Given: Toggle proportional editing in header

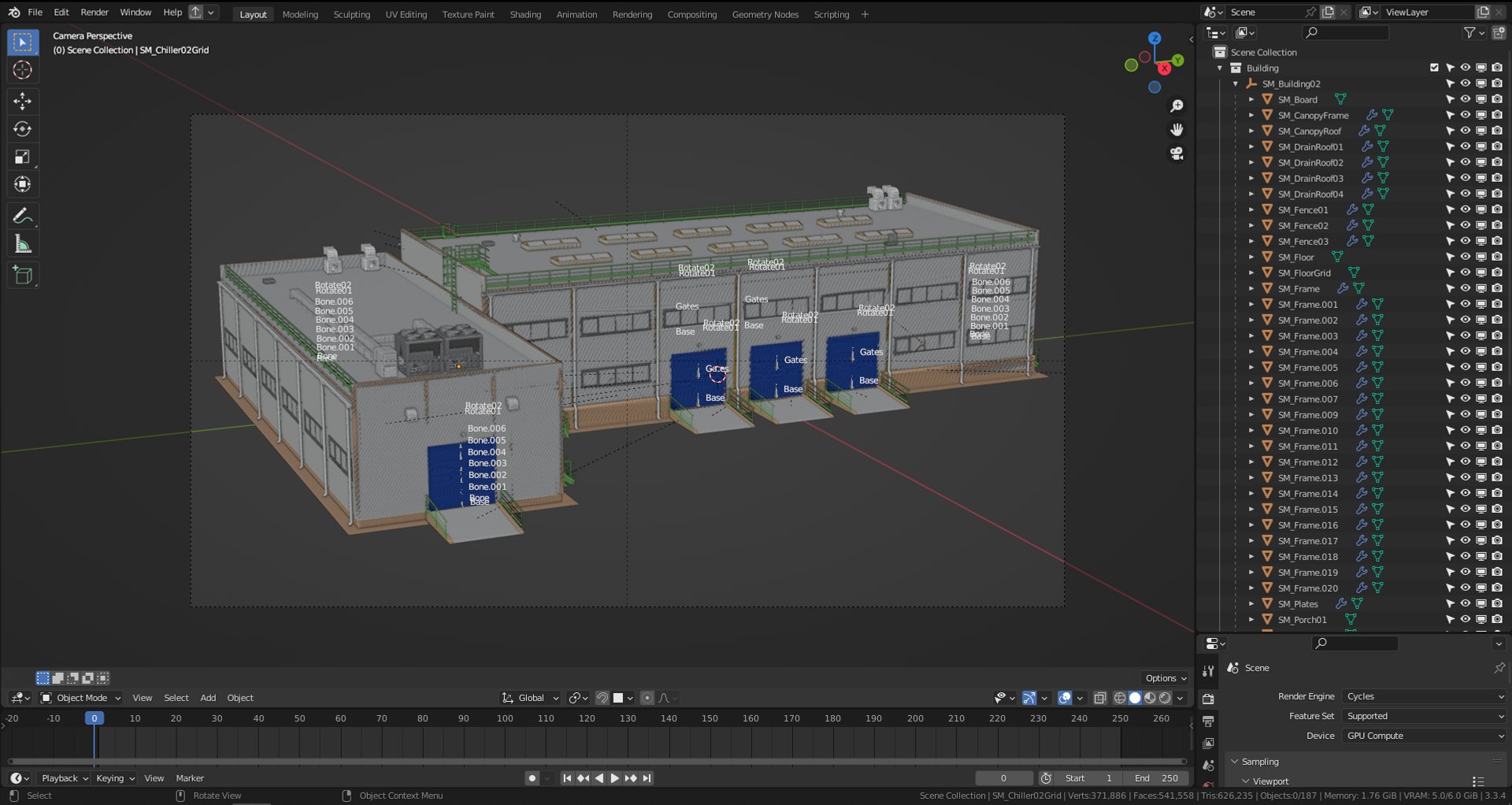Looking at the screenshot, I should click(x=647, y=698).
